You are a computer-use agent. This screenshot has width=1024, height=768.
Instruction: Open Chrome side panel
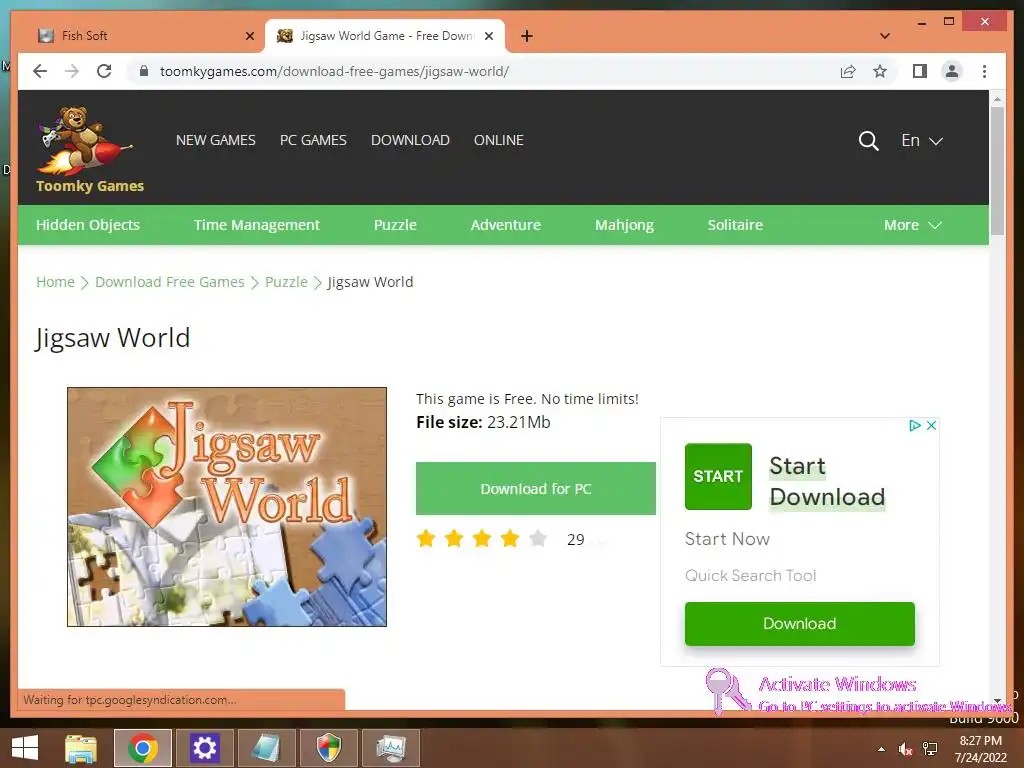point(920,71)
